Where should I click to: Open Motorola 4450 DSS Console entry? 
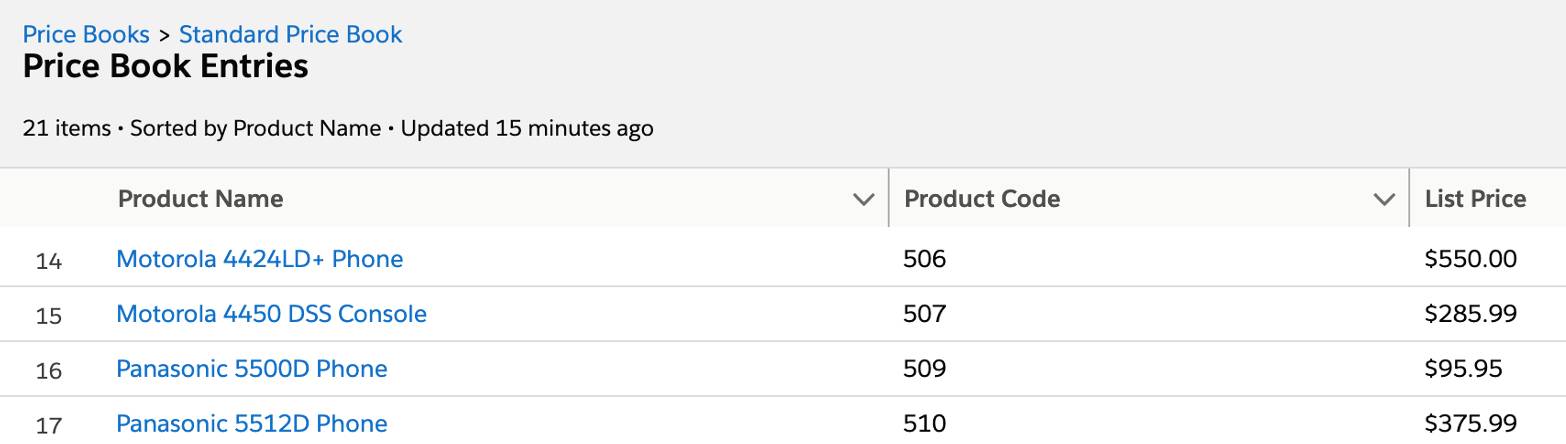click(271, 314)
